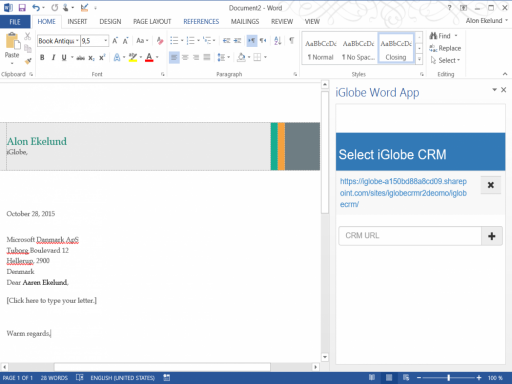Open the iGlobe sharepoint CRM link
This screenshot has height=384, width=512.
tap(403, 193)
